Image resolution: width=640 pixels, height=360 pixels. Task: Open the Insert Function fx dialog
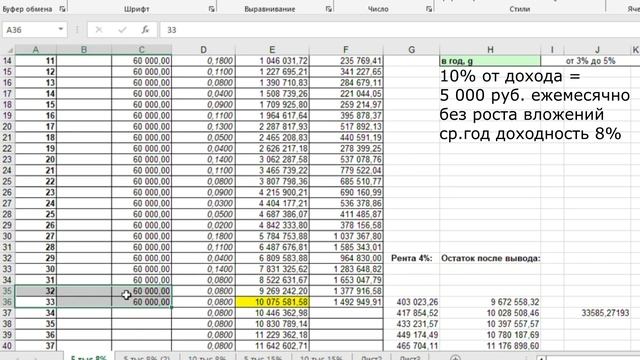pos(145,30)
